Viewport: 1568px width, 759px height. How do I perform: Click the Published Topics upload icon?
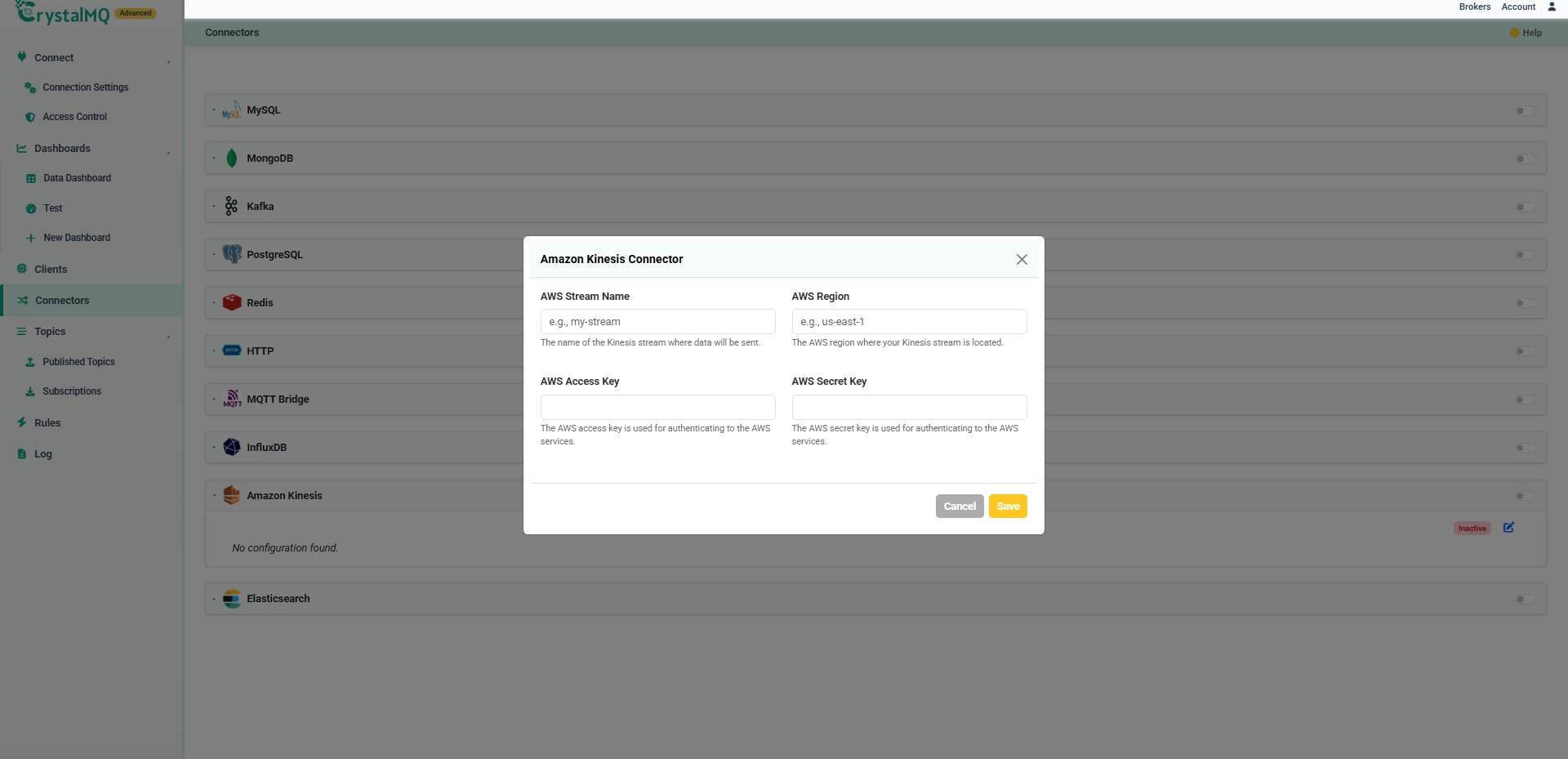pyautogui.click(x=30, y=362)
